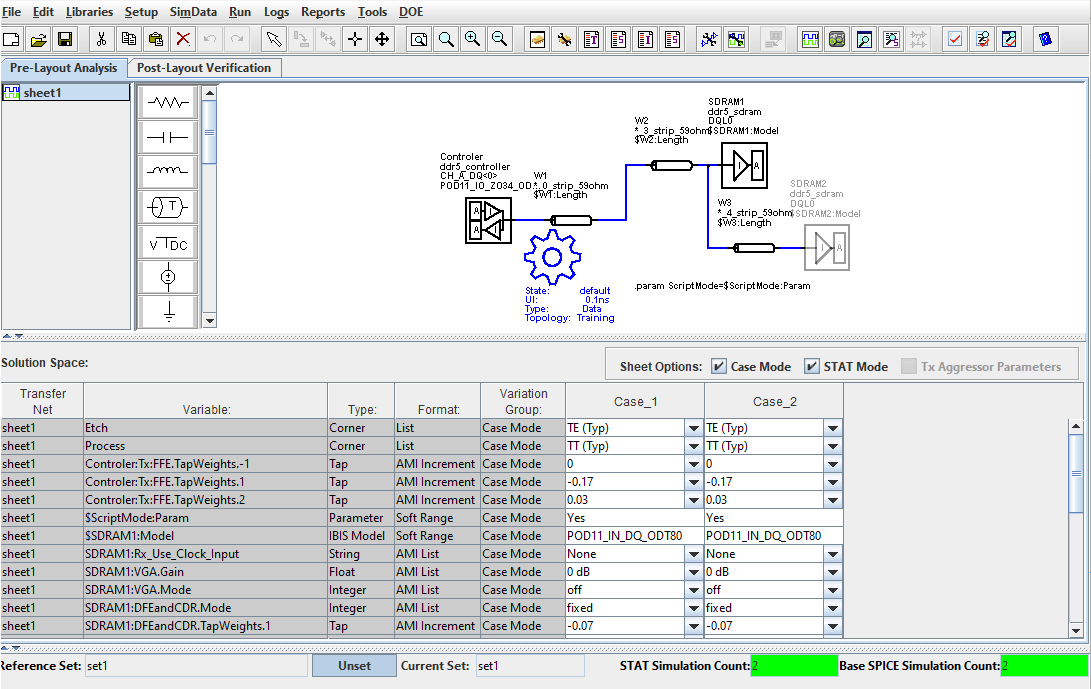
Task: Open the Reports menu item
Action: coord(323,11)
